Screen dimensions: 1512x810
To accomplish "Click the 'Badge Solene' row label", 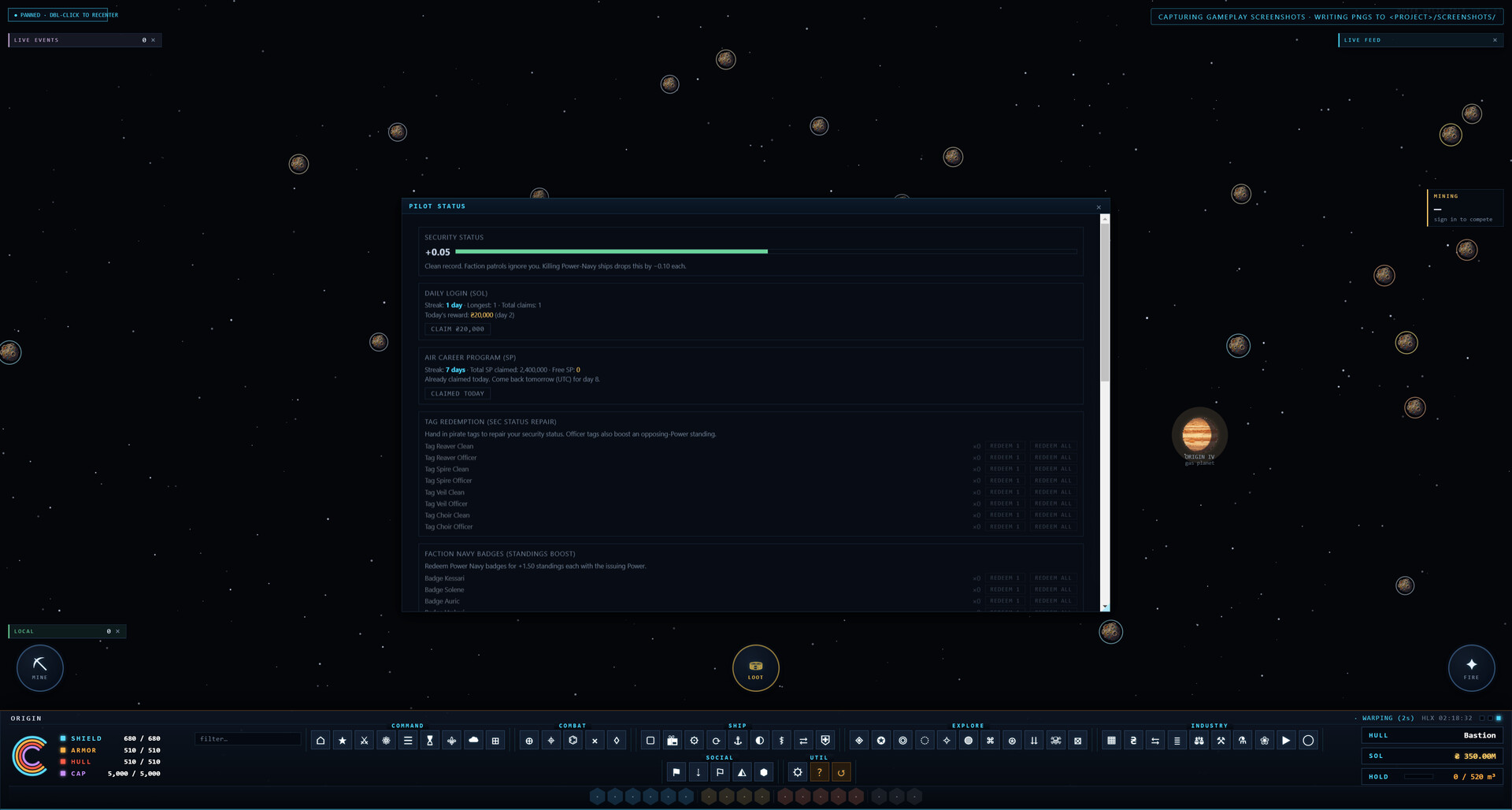I will click(x=444, y=590).
